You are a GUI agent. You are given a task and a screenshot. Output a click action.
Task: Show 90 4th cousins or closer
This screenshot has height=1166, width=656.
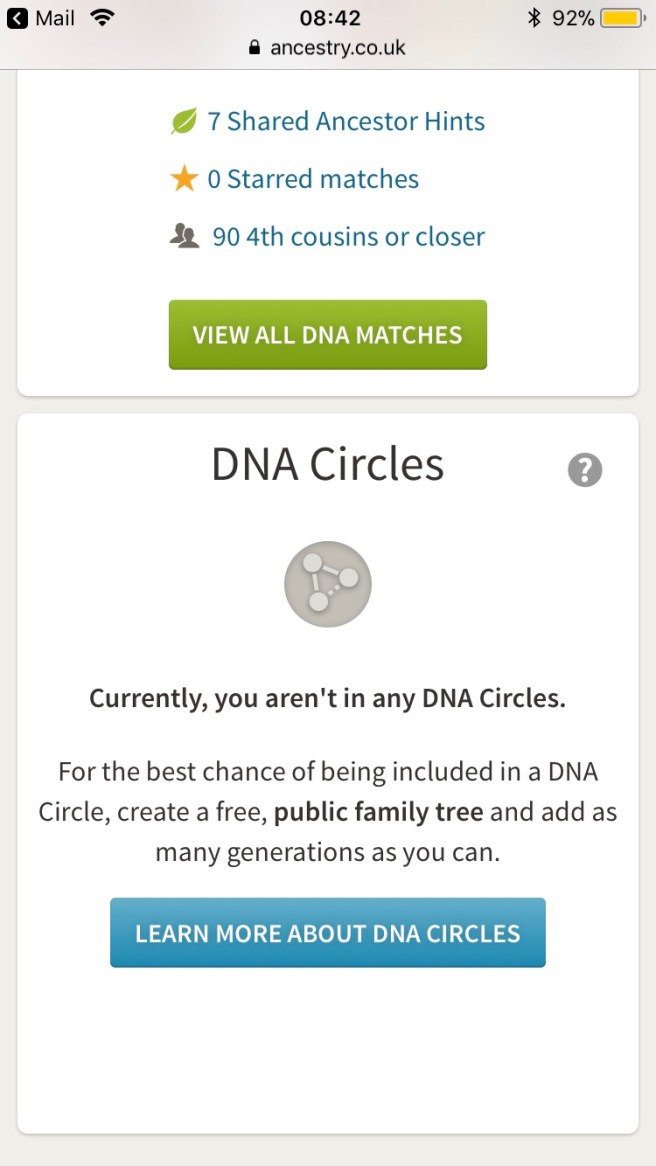click(x=348, y=237)
